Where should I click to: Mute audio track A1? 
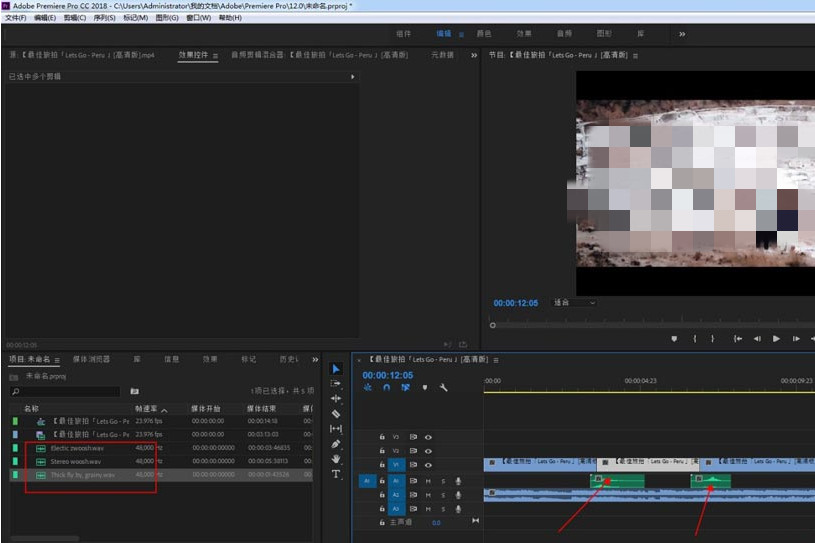click(x=428, y=481)
